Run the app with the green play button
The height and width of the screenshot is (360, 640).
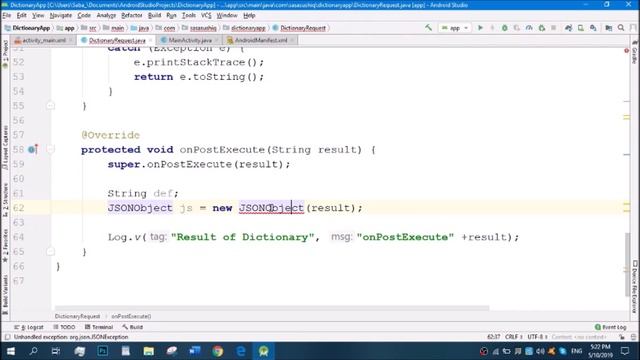click(480, 28)
